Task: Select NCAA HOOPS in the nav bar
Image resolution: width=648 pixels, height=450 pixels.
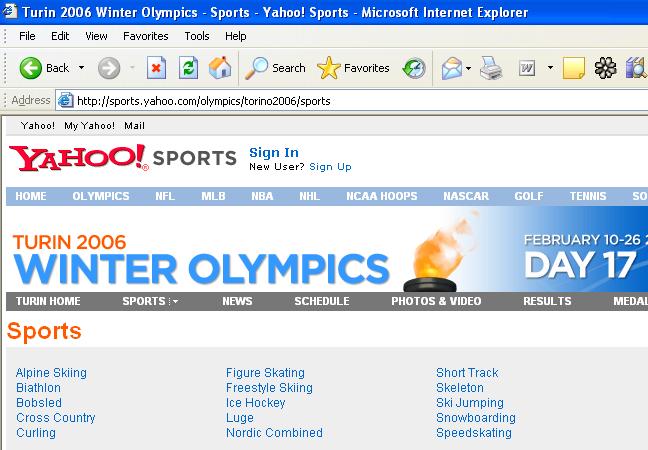Action: point(382,196)
